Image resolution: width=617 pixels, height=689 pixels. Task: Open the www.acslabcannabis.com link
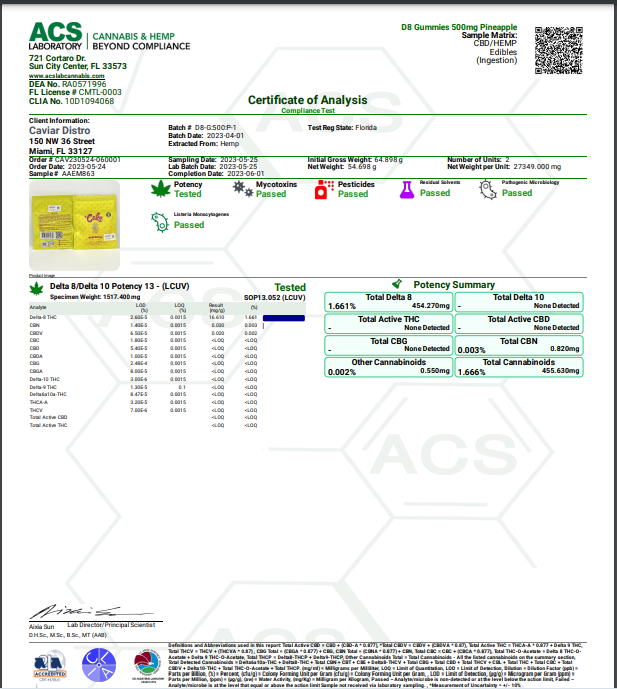(x=67, y=76)
